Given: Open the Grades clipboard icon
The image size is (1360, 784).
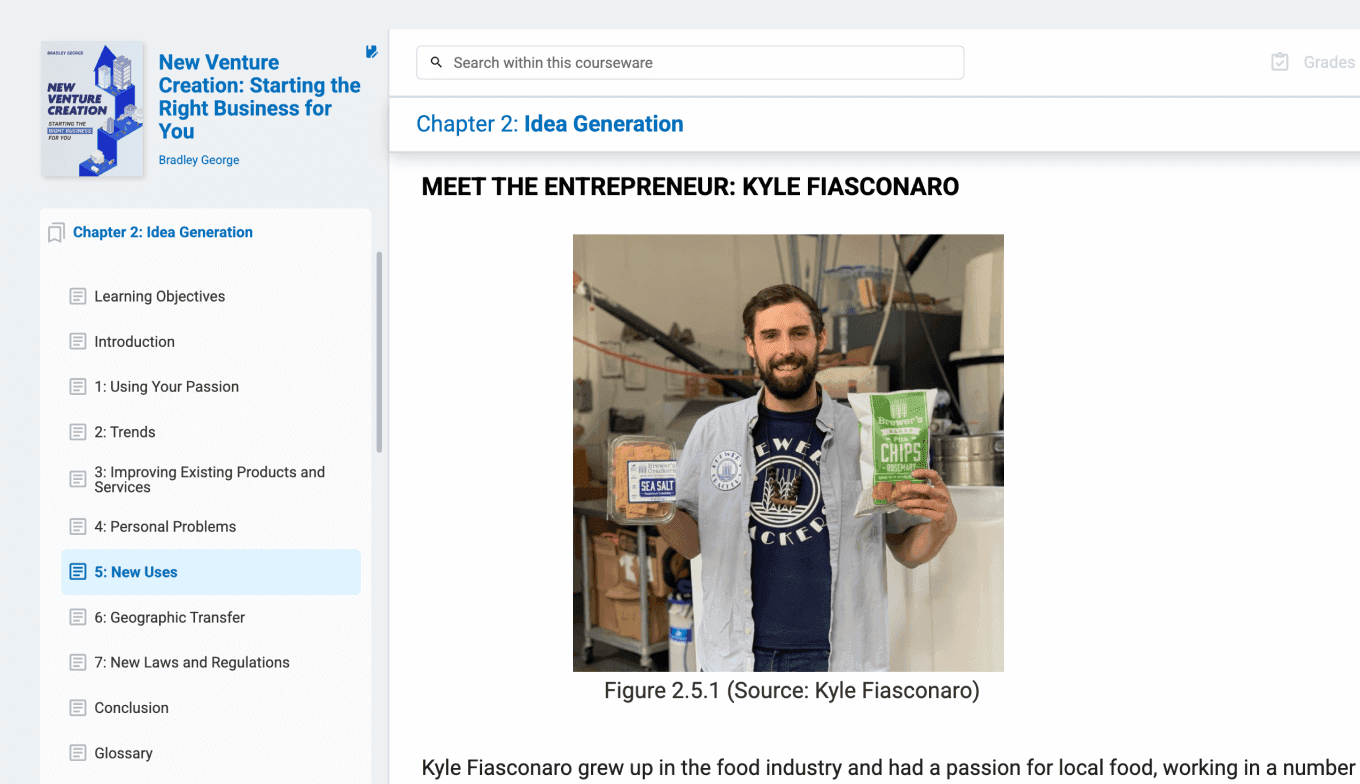Looking at the screenshot, I should (1280, 62).
